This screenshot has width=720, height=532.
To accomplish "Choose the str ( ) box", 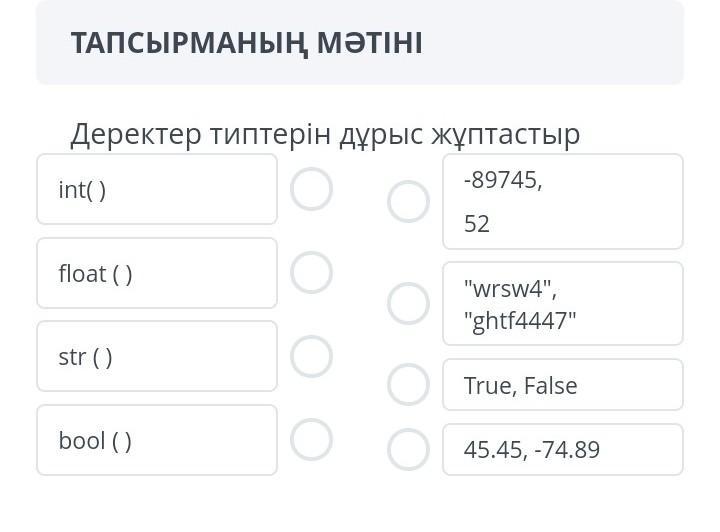I will pos(157,356).
